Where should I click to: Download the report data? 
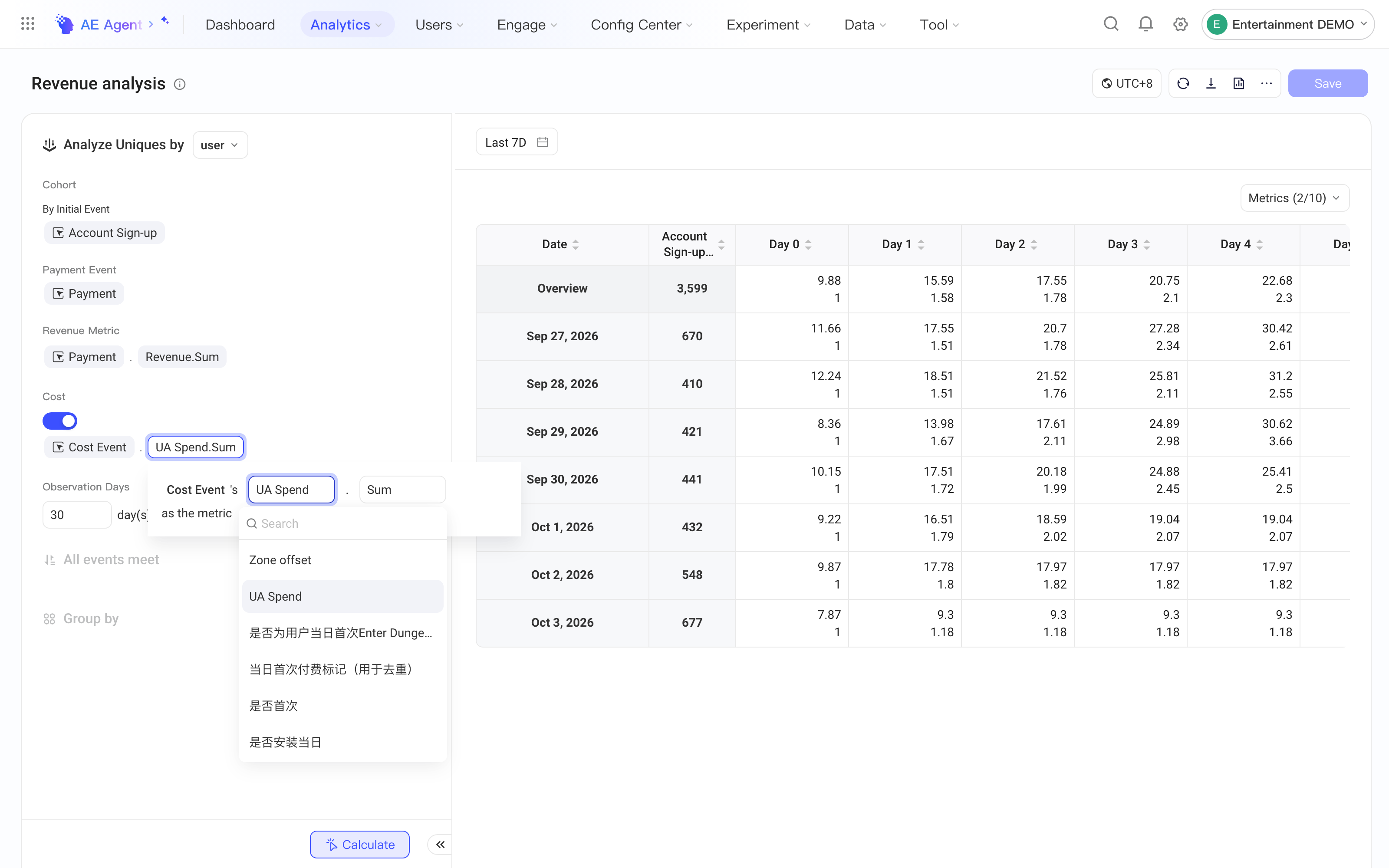(1211, 83)
